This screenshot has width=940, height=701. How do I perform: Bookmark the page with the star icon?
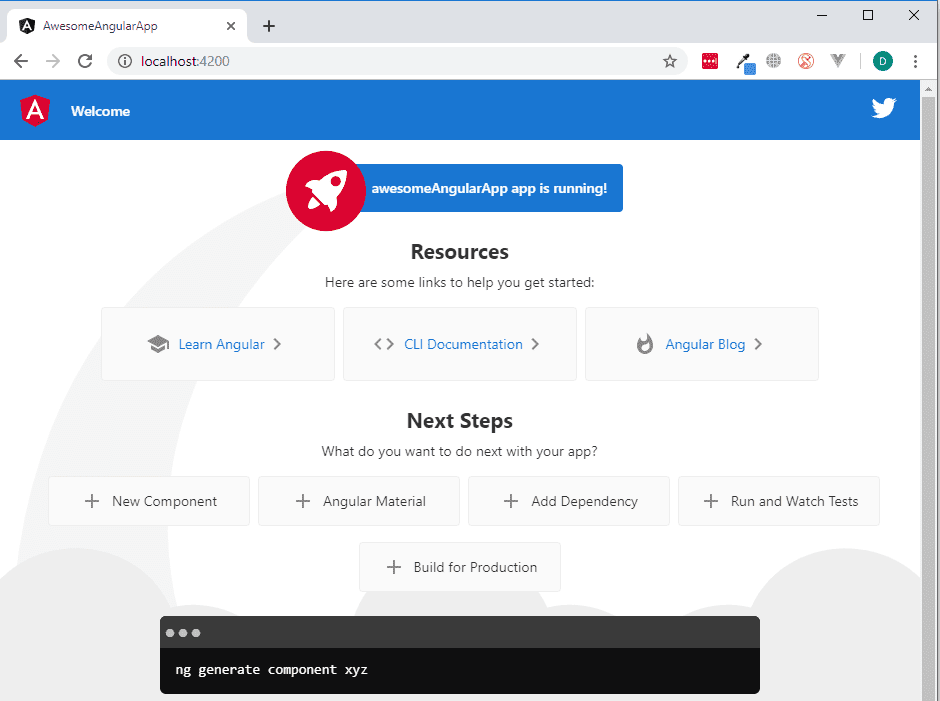click(670, 61)
